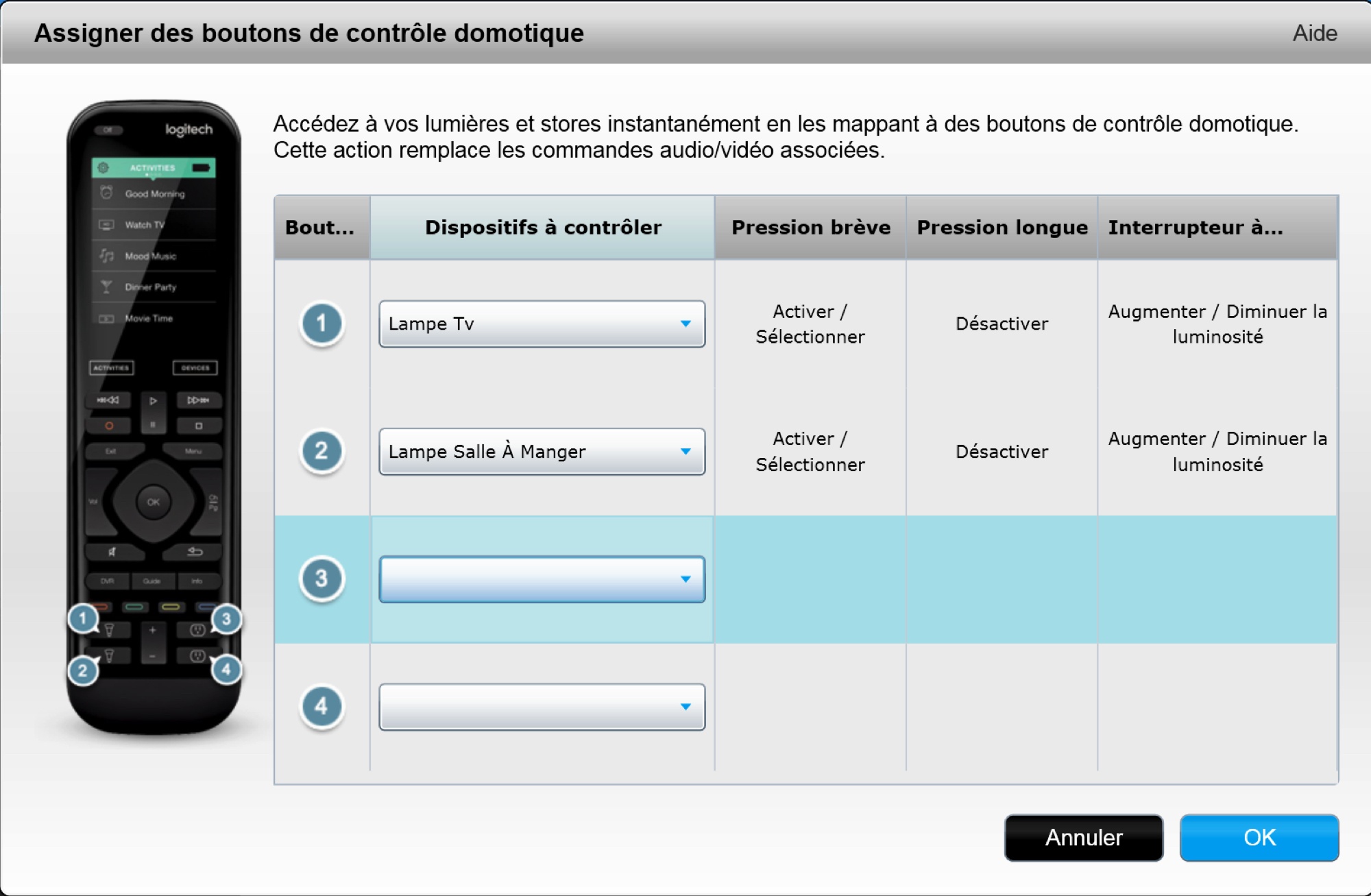The image size is (1371, 896).
Task: Click the number 1 badge in the table
Action: coord(321,324)
